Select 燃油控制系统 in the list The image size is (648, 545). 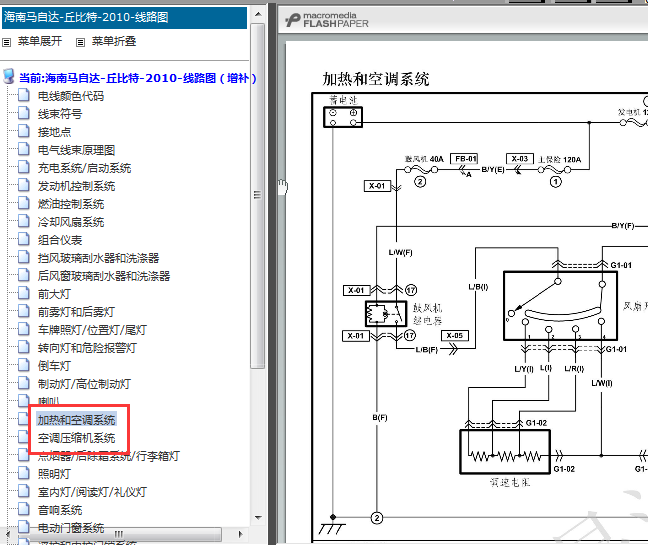tap(71, 204)
